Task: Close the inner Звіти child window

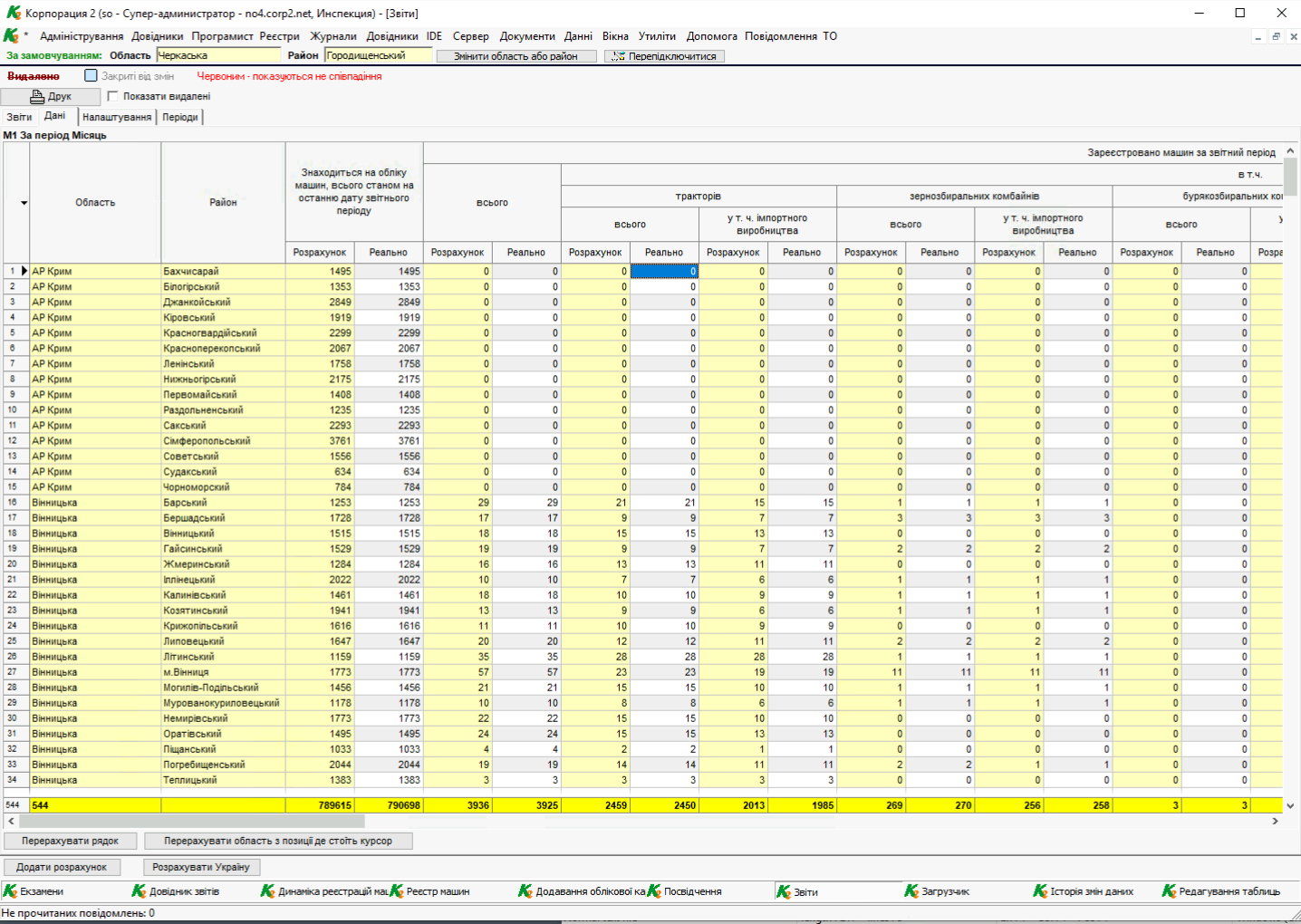Action: point(1294,37)
